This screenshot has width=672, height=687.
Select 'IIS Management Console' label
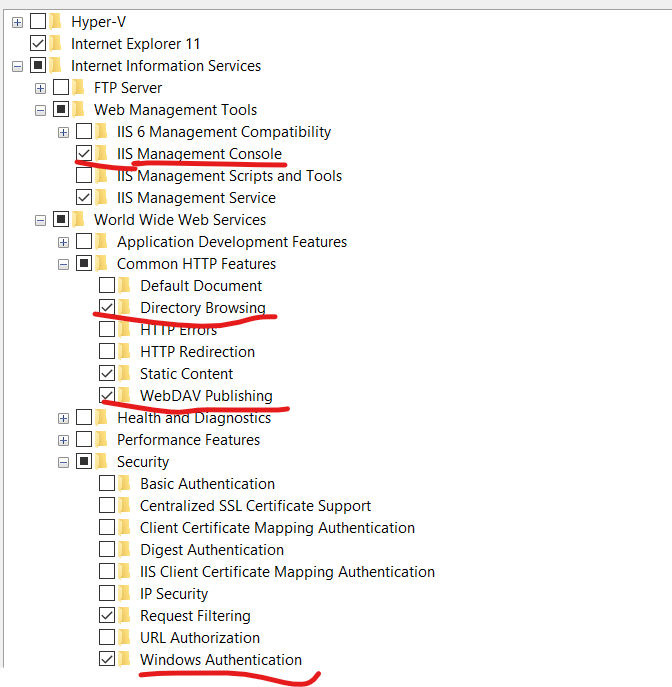(199, 154)
